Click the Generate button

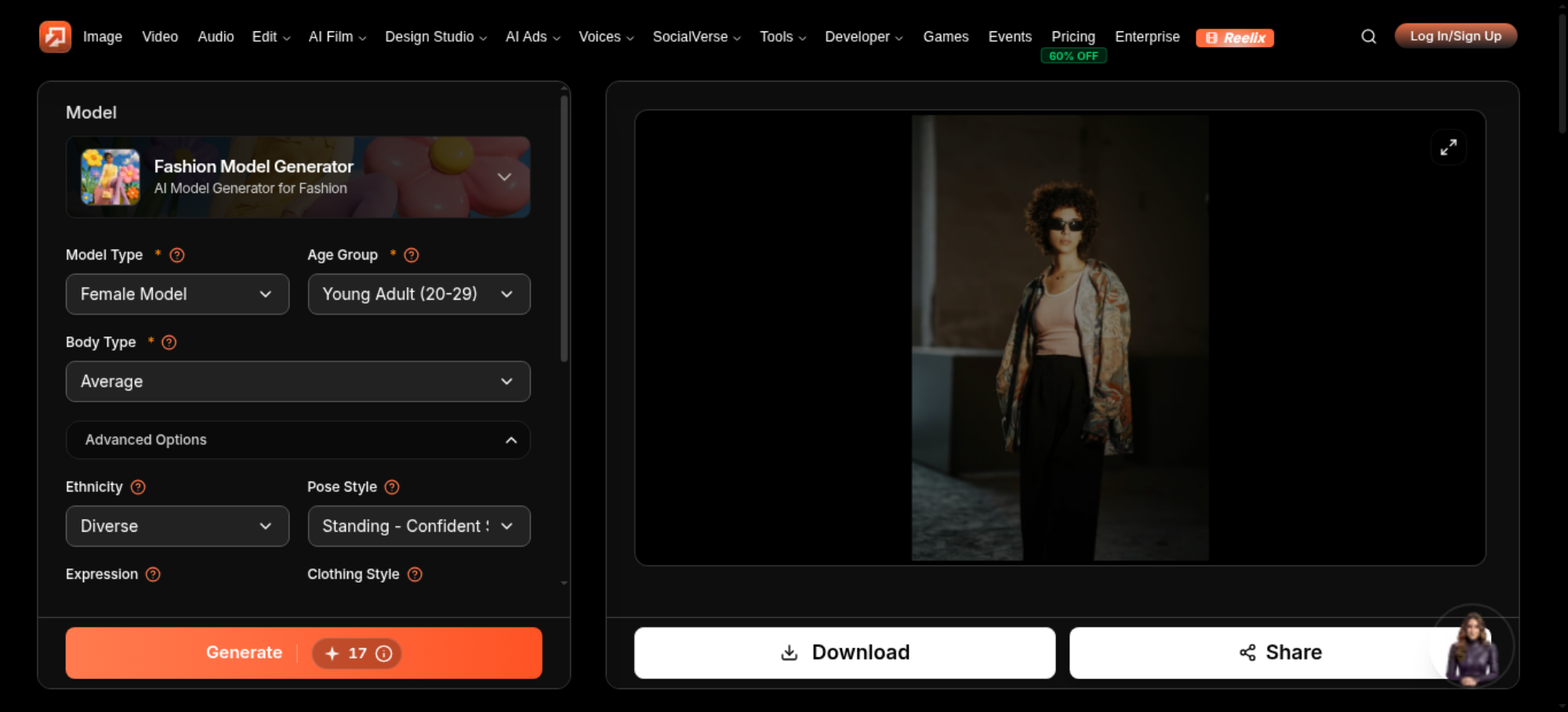[304, 653]
